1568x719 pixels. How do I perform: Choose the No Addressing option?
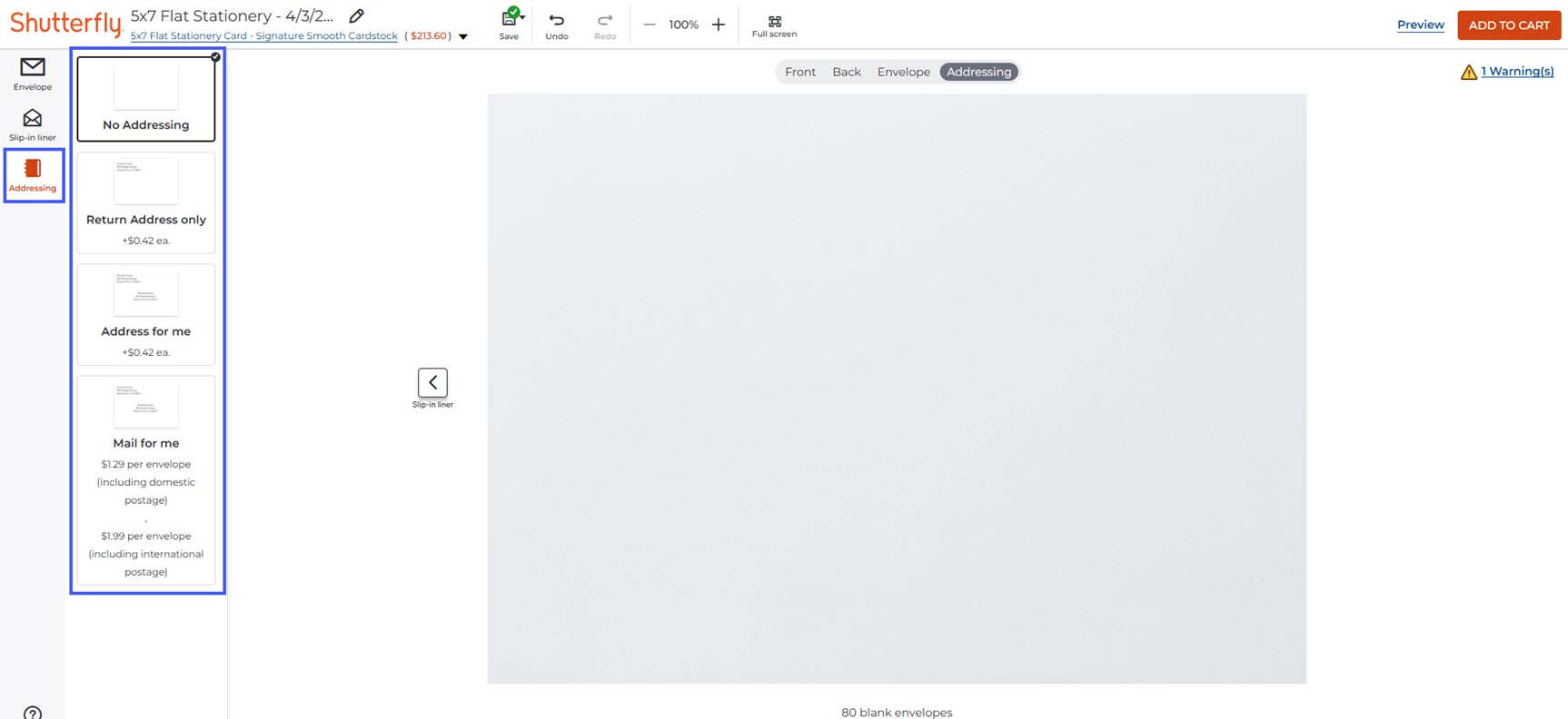tap(146, 99)
